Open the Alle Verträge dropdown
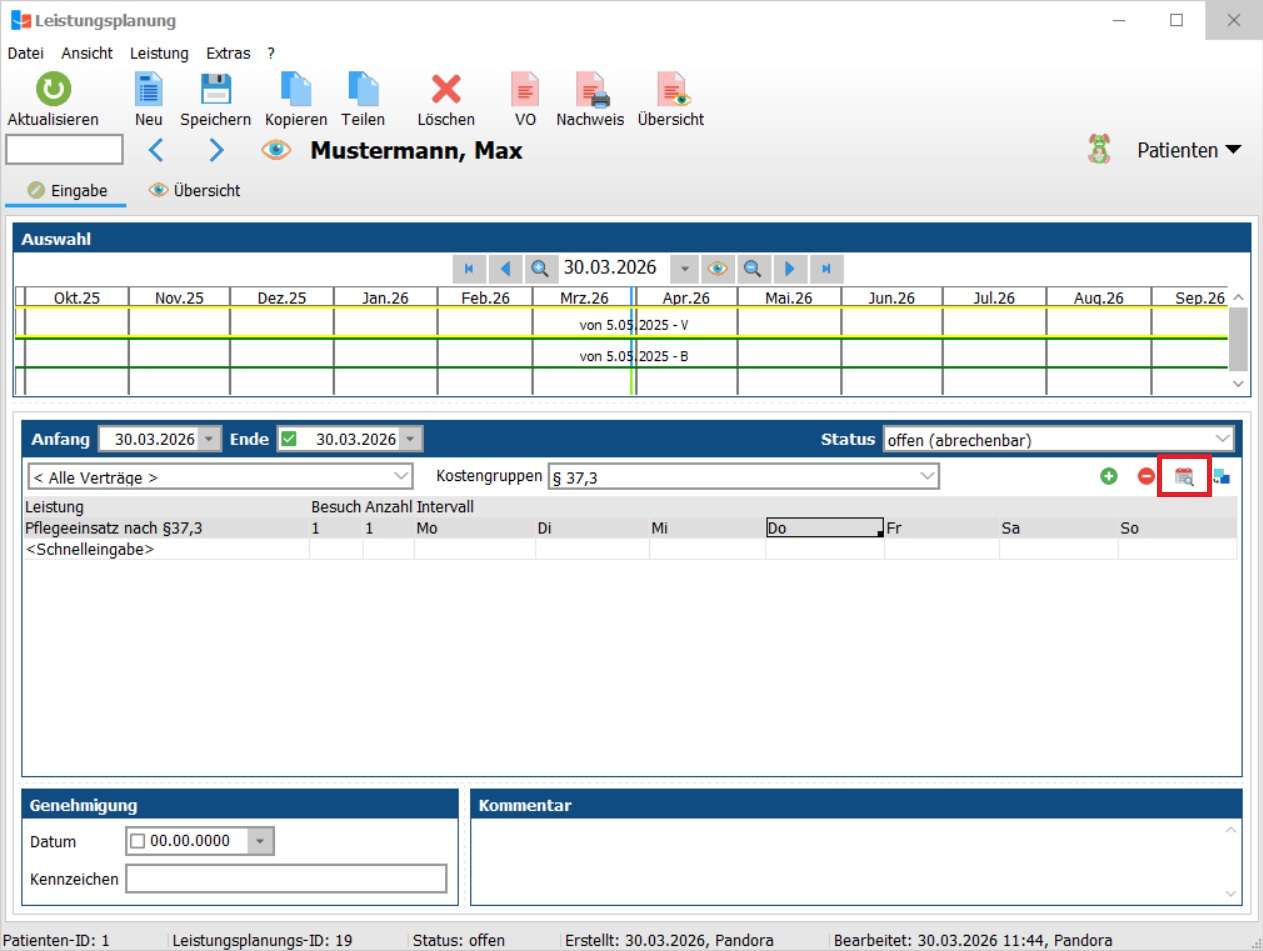Viewport: 1263px width, 951px height. [x=401, y=478]
